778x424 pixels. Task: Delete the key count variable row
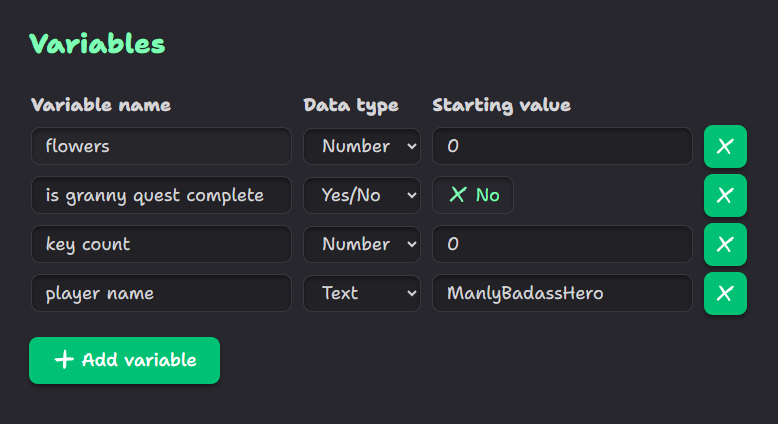(x=725, y=244)
